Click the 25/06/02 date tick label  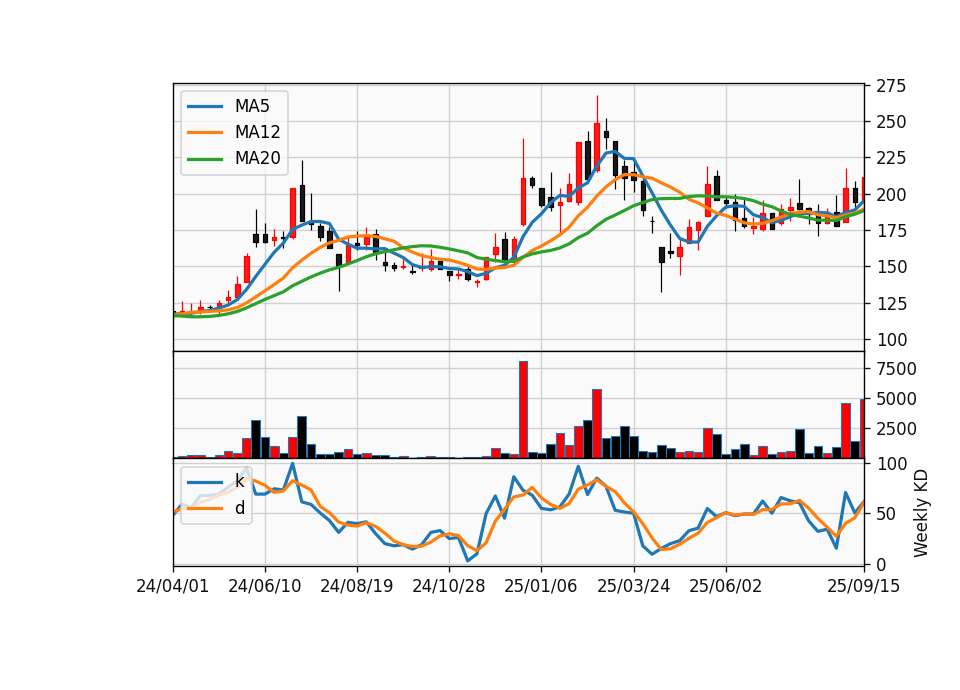tap(726, 586)
